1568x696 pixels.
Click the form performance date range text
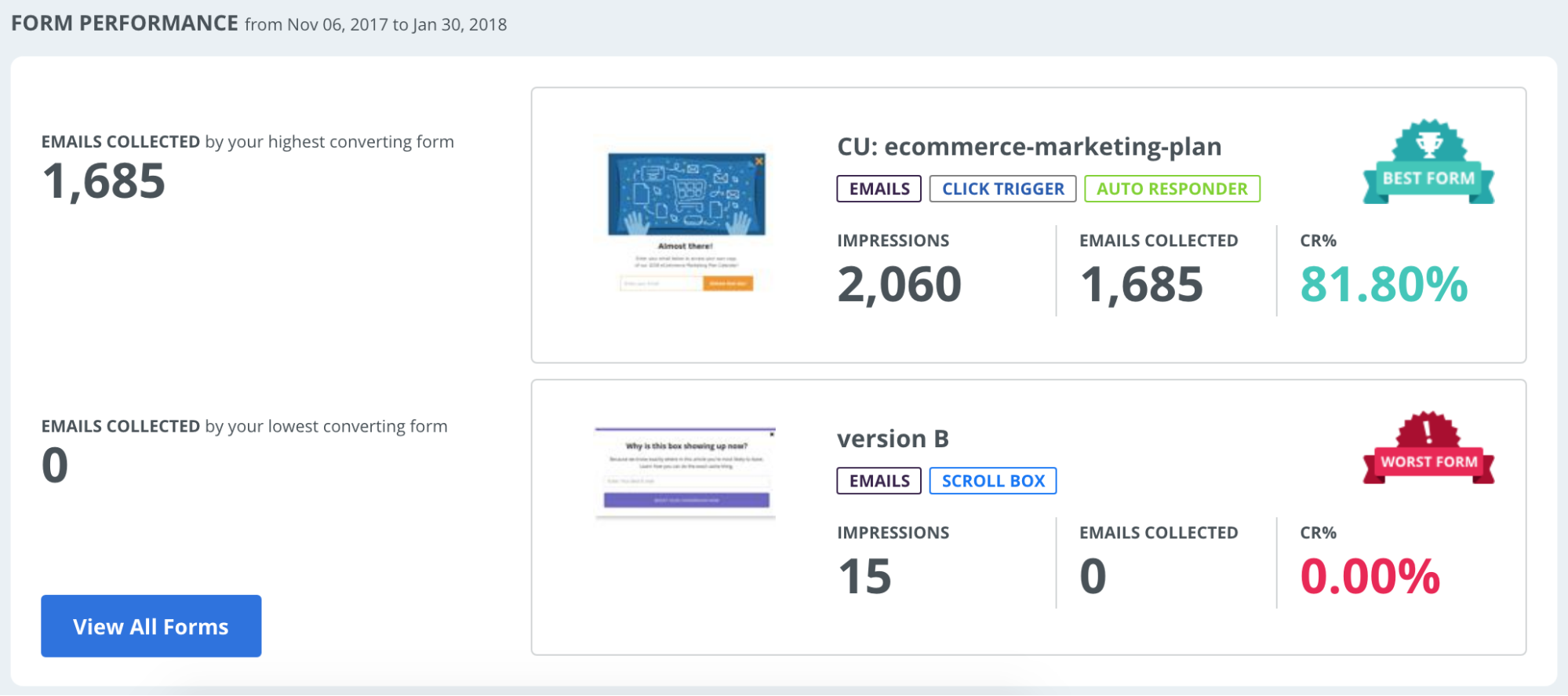(x=376, y=24)
